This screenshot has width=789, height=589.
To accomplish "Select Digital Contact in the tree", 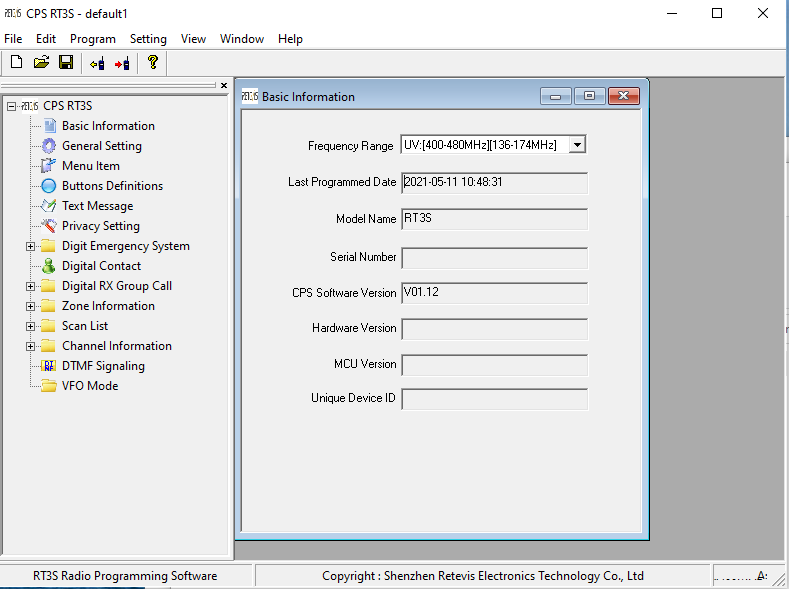I will pos(101,266).
